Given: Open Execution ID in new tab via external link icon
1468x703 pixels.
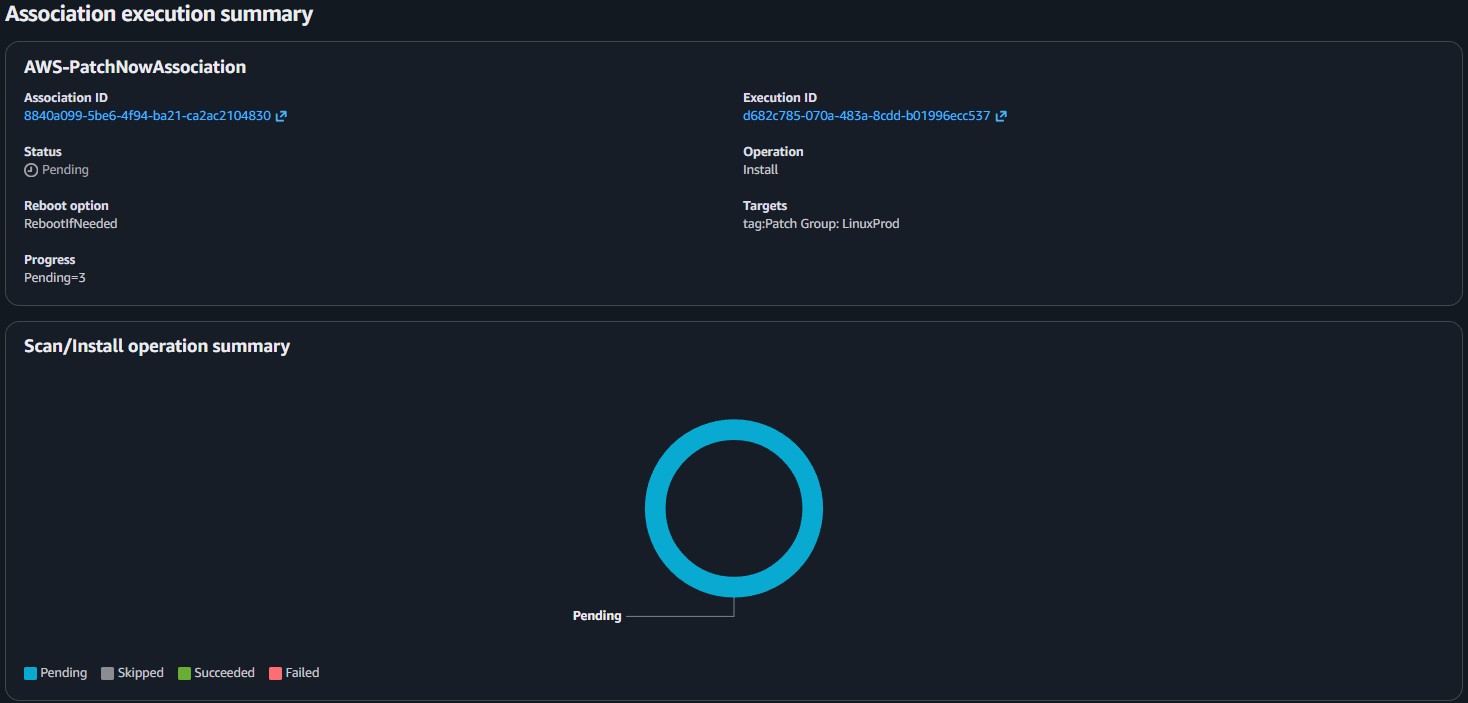Looking at the screenshot, I should pyautogui.click(x=1000, y=115).
